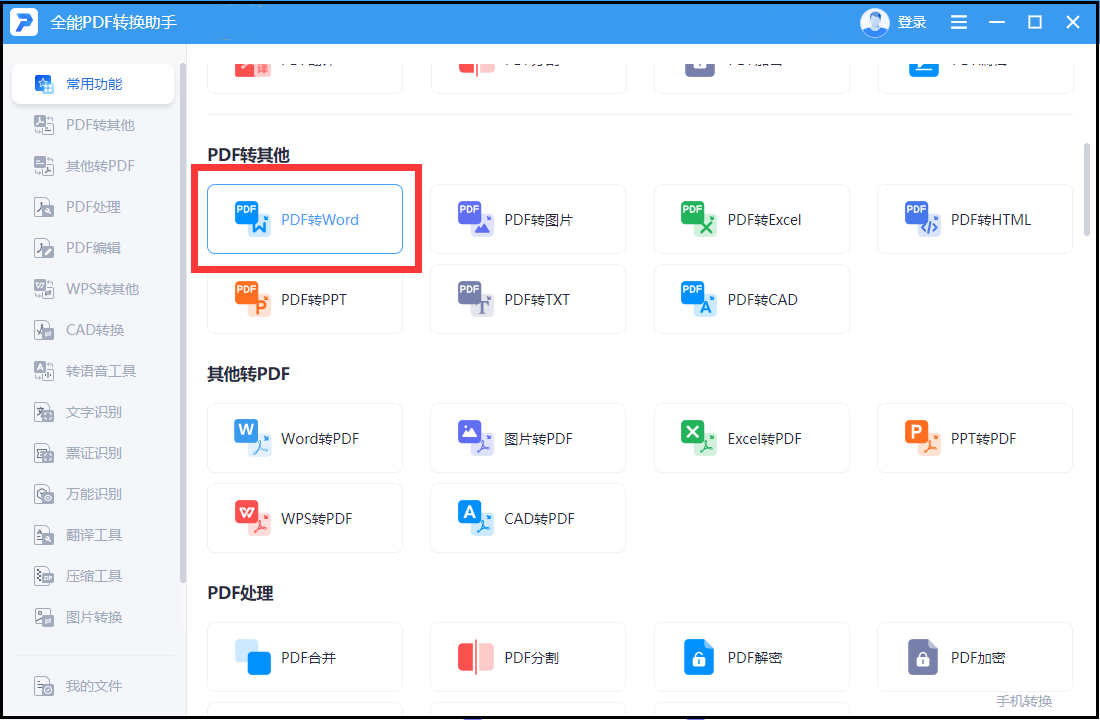Click the PDF转Excel icon

point(699,218)
